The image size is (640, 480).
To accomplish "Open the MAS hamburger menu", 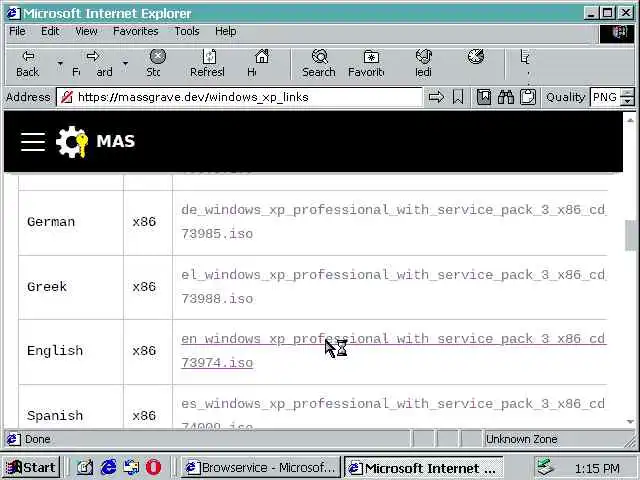I will point(33,142).
